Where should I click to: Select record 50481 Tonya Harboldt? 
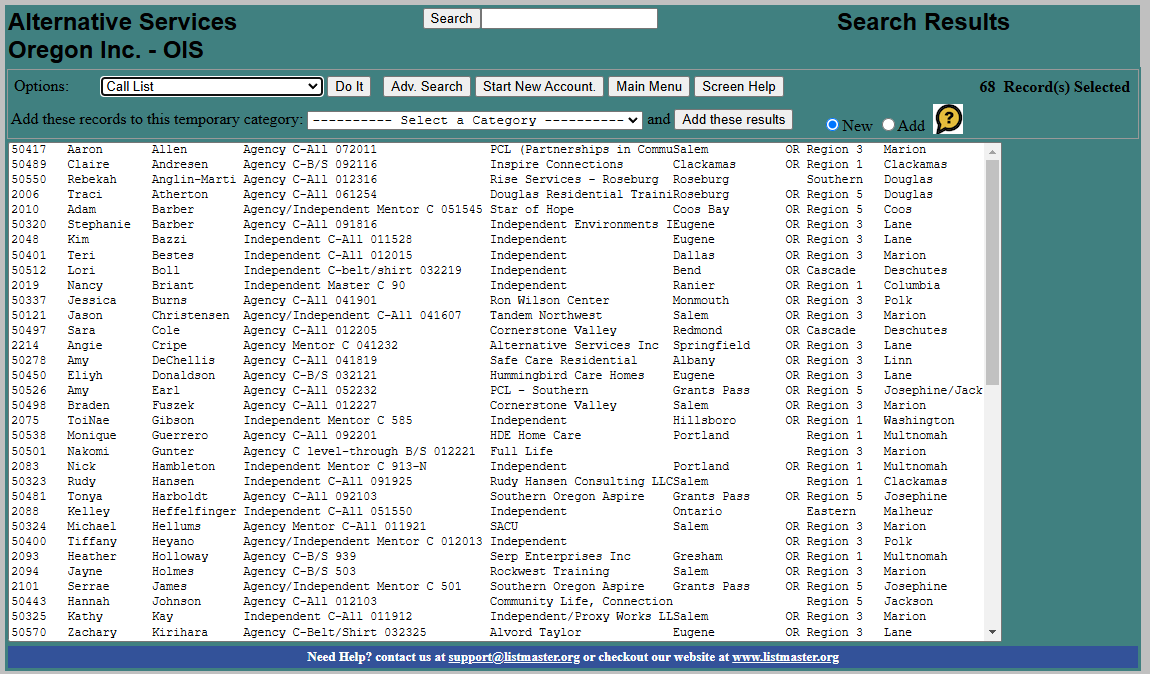pos(497,497)
